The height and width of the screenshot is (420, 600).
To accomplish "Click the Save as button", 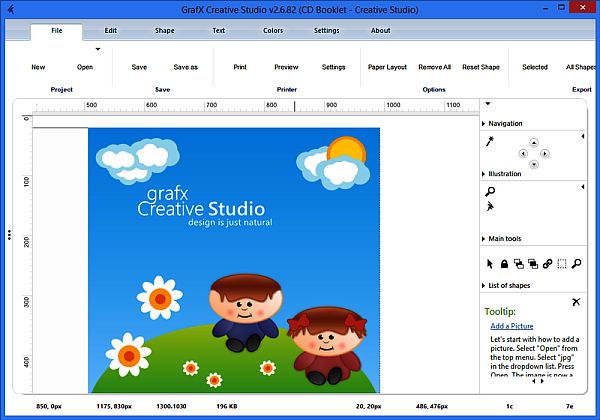I will [x=186, y=67].
